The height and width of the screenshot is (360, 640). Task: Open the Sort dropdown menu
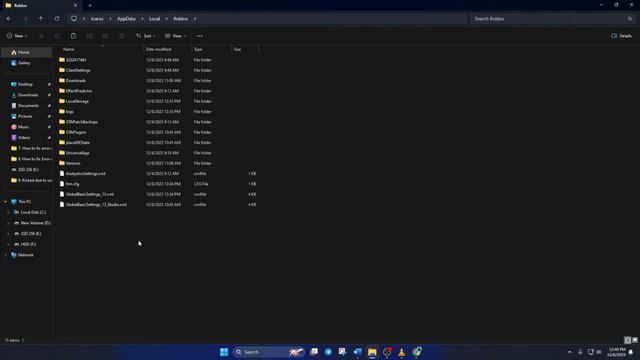pos(146,36)
